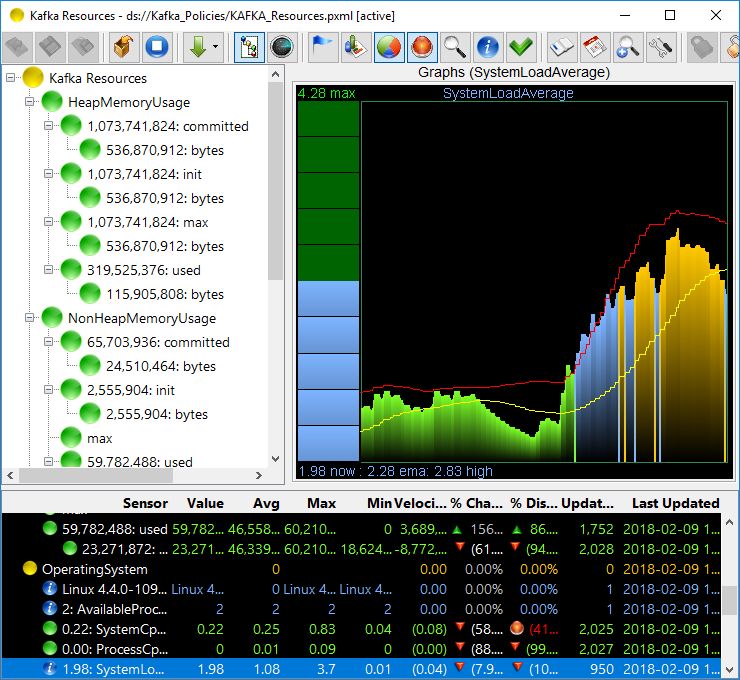The width and height of the screenshot is (740, 680).
Task: Select the OperatingSystem row in table
Action: click(x=361, y=569)
